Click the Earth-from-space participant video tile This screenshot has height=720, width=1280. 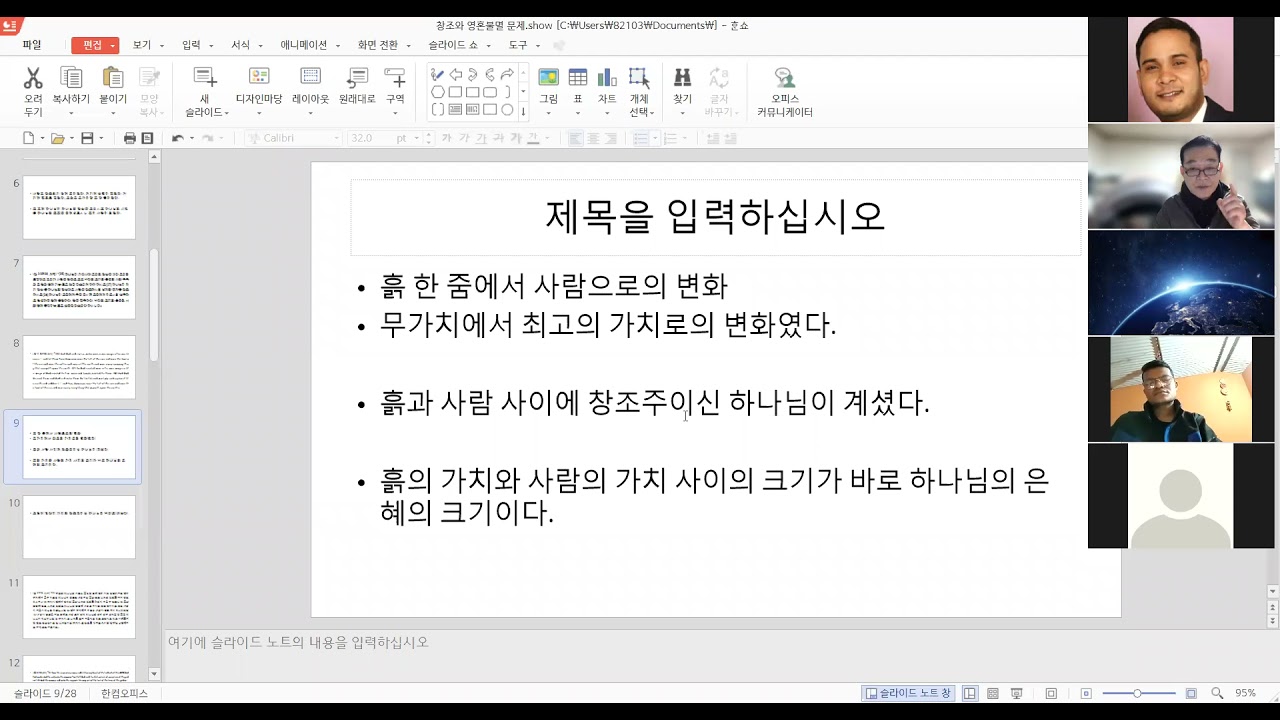click(1181, 283)
